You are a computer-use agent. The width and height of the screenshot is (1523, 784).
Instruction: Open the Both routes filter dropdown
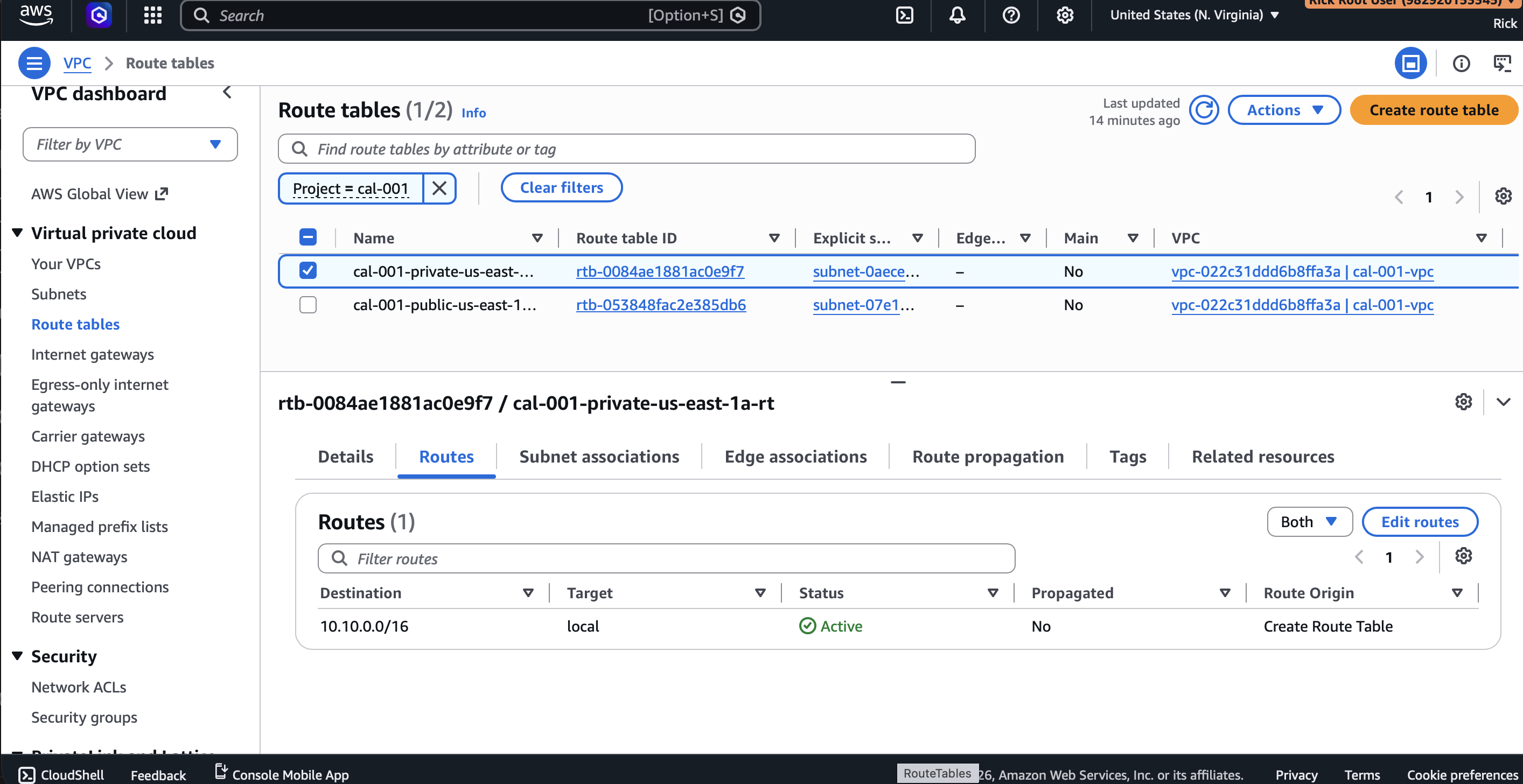(x=1310, y=522)
